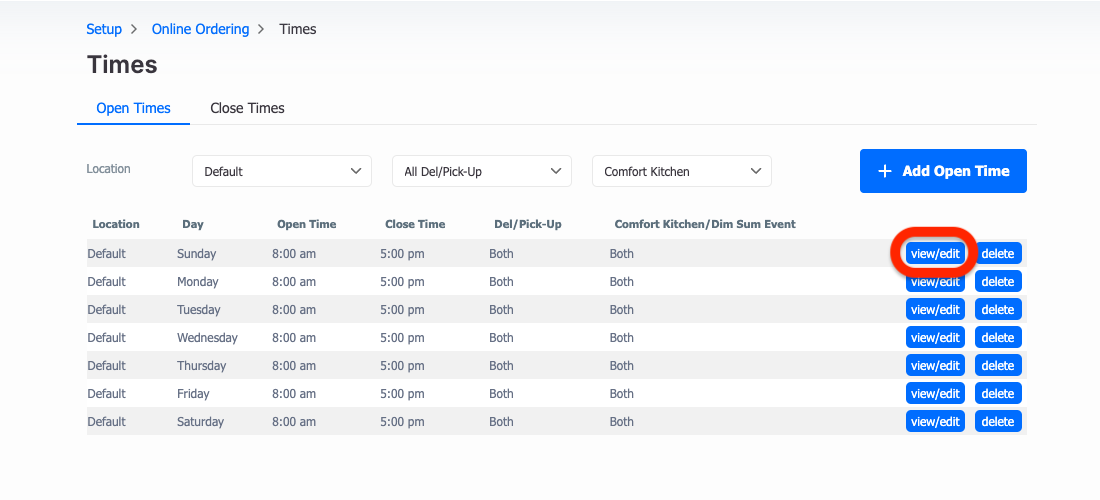Click view/edit for Monday
1100x500 pixels.
pyautogui.click(x=935, y=281)
